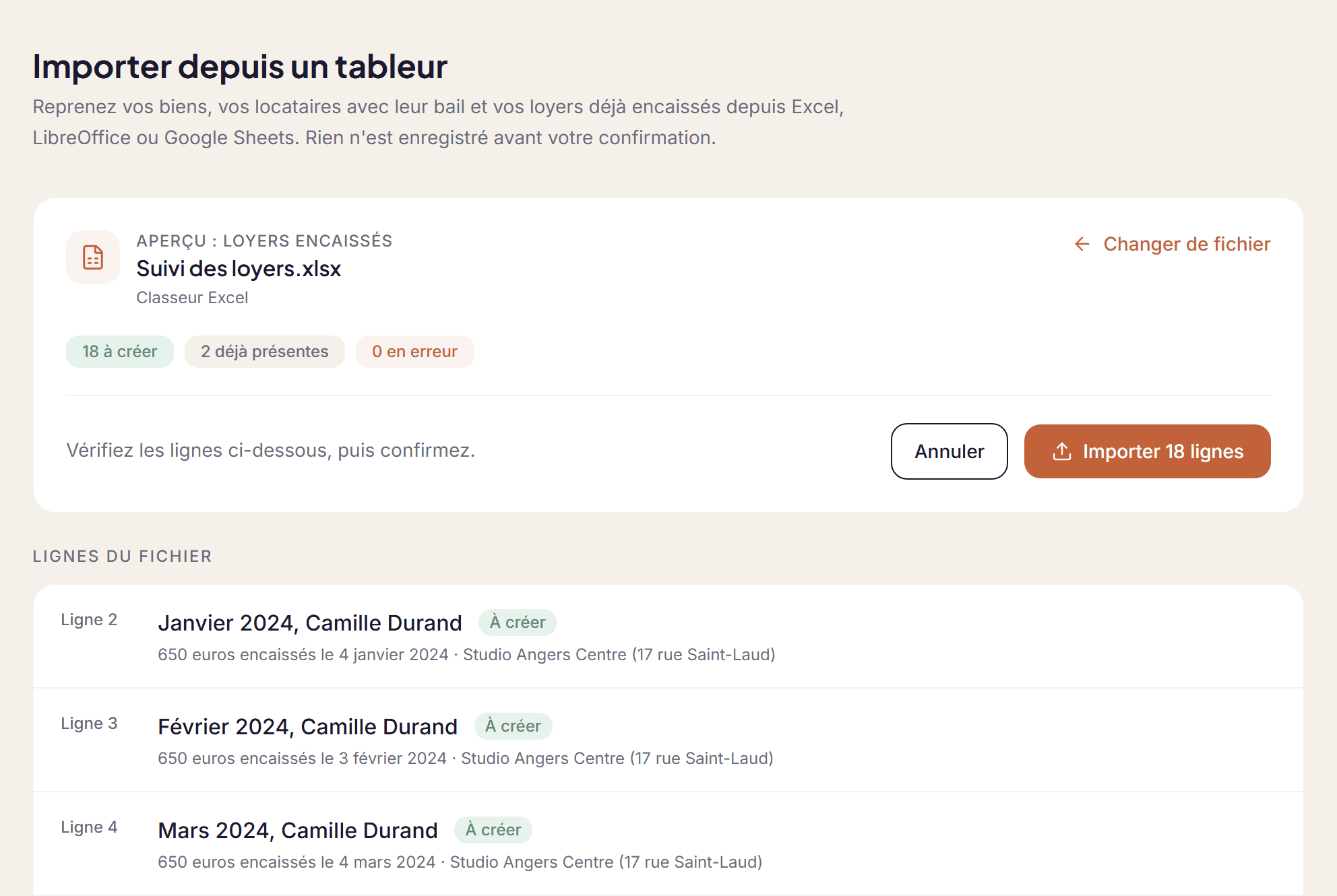Image resolution: width=1337 pixels, height=896 pixels.
Task: Click À créer badge on Janvier row
Action: (518, 622)
